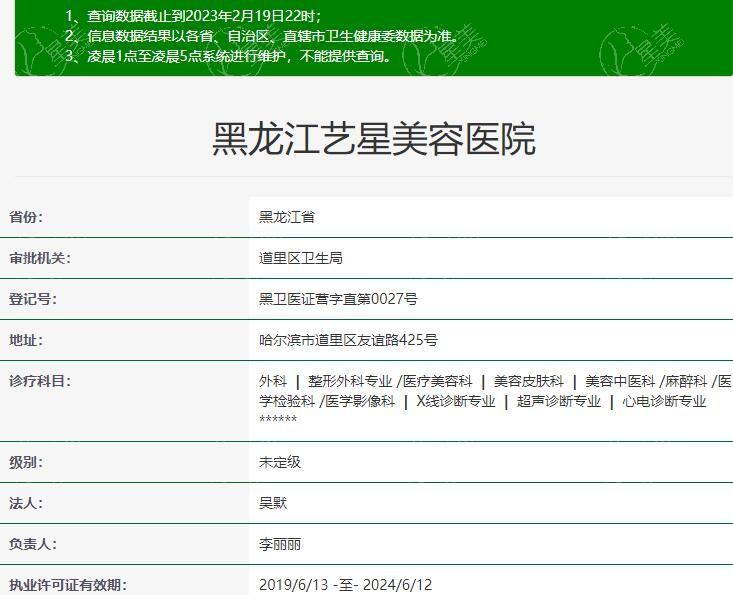Click the 整形外科专业 department entry
This screenshot has width=733, height=595.
350,381
